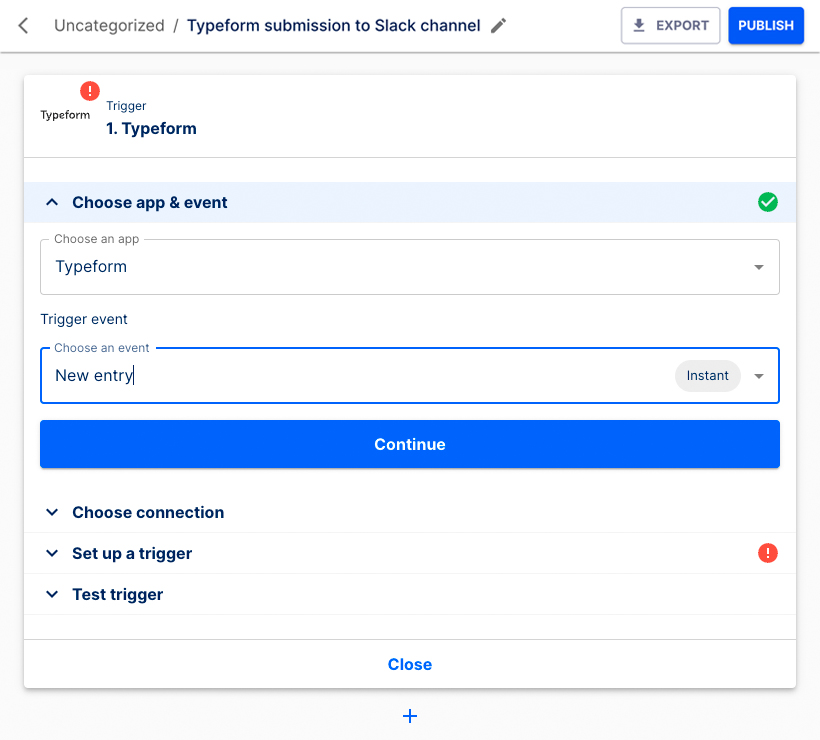
Task: Expand the Test trigger section
Action: pyautogui.click(x=52, y=594)
